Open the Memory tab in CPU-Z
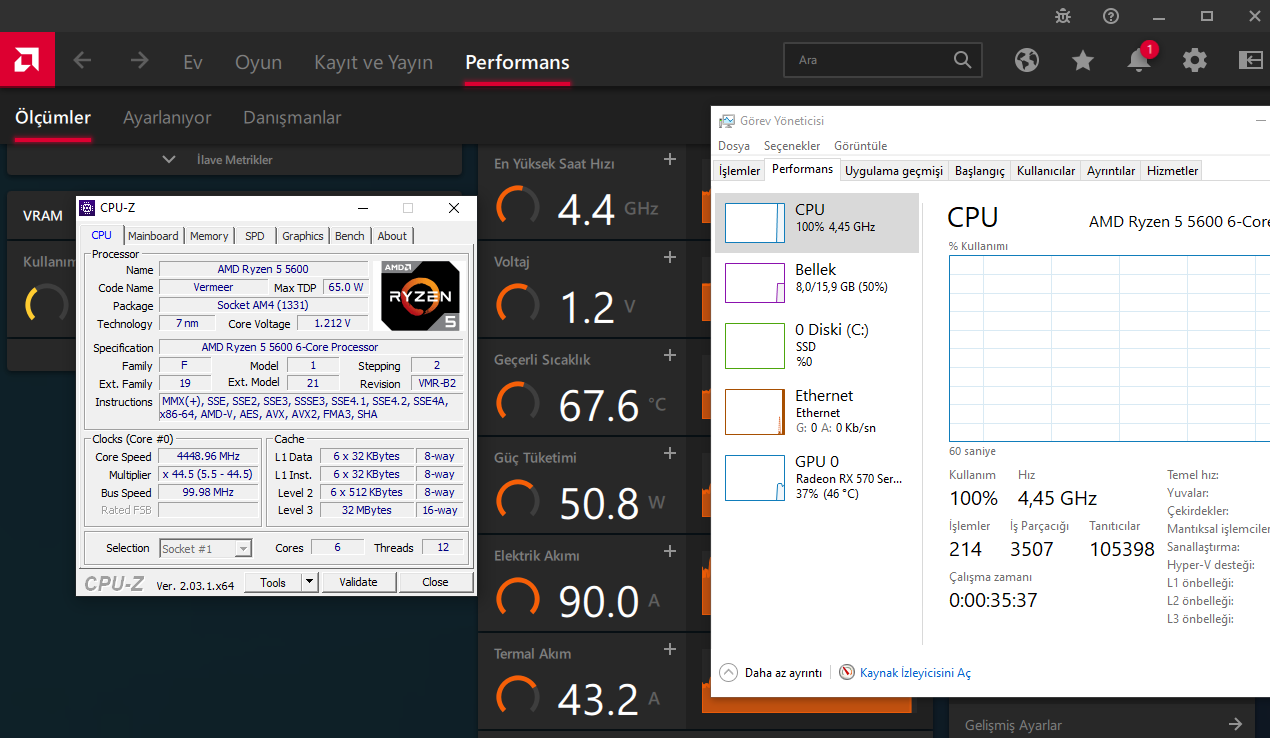This screenshot has width=1270, height=738. pyautogui.click(x=209, y=236)
